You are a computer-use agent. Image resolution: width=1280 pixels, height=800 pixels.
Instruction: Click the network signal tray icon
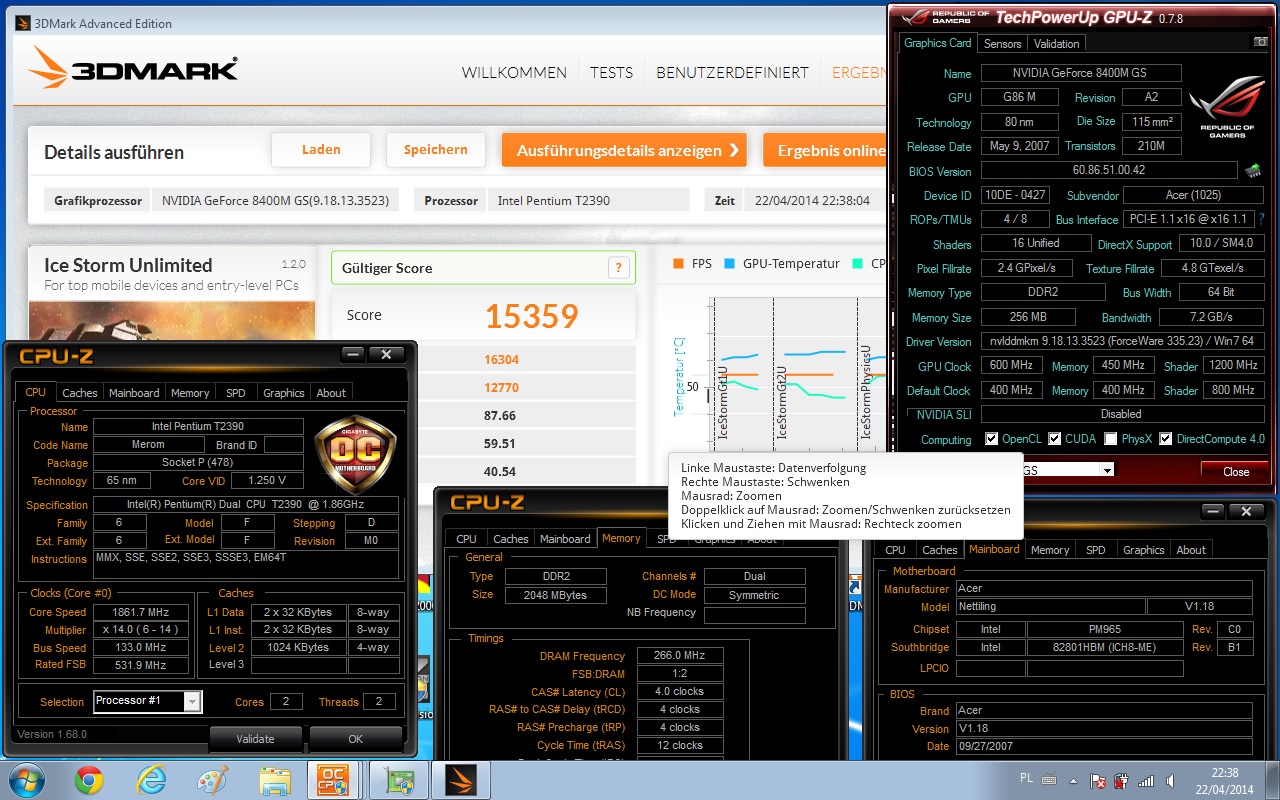[x=1146, y=780]
